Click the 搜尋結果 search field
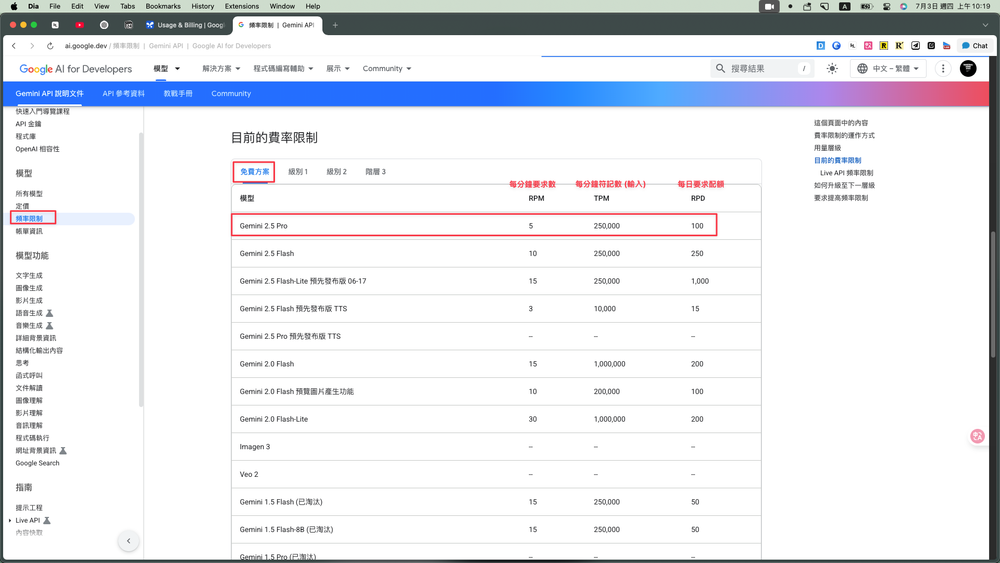Image resolution: width=1000 pixels, height=563 pixels. 761,68
